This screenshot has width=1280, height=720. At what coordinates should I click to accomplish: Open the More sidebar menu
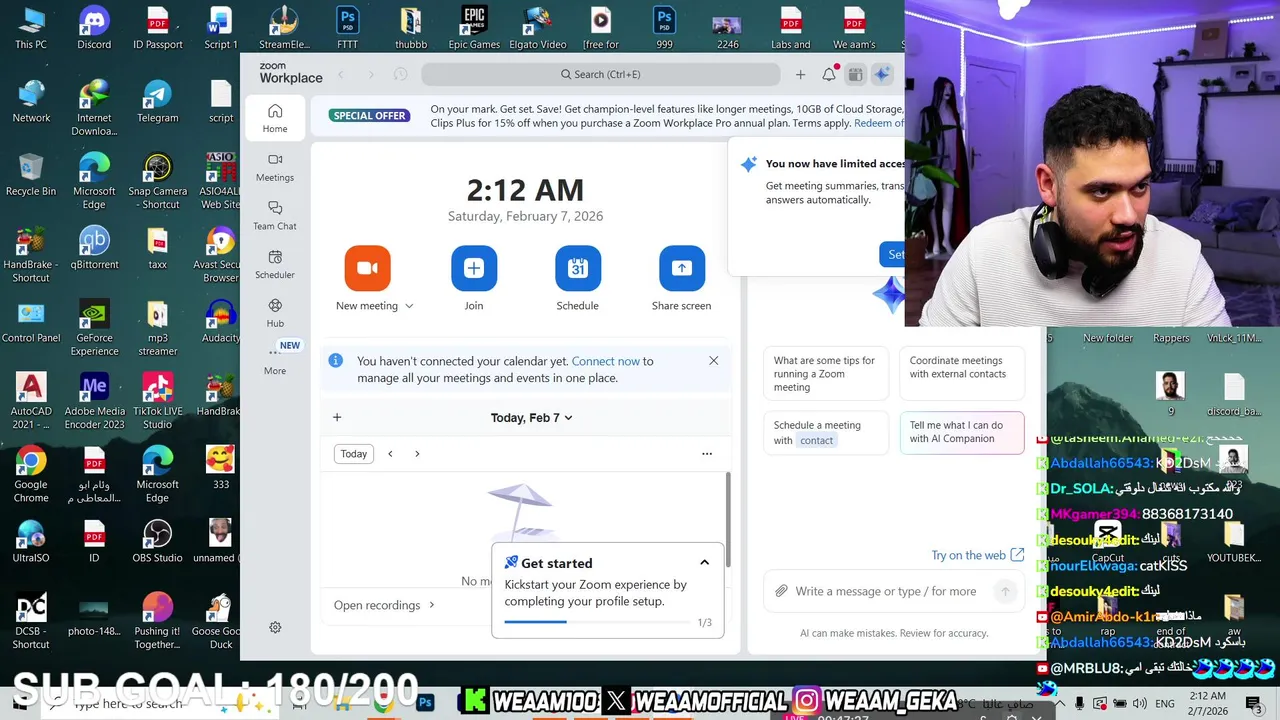pyautogui.click(x=275, y=361)
